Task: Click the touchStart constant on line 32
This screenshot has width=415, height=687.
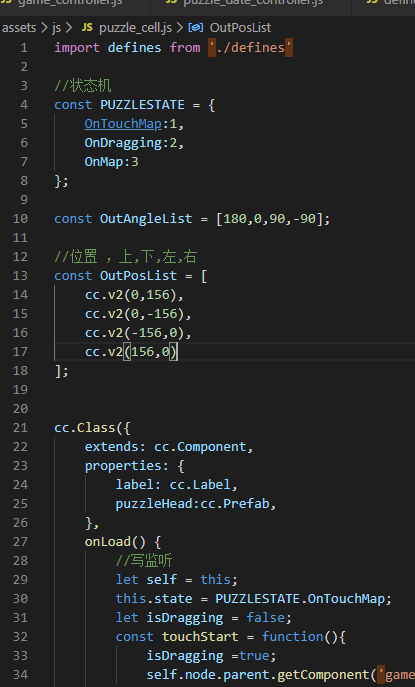Action: tap(200, 637)
